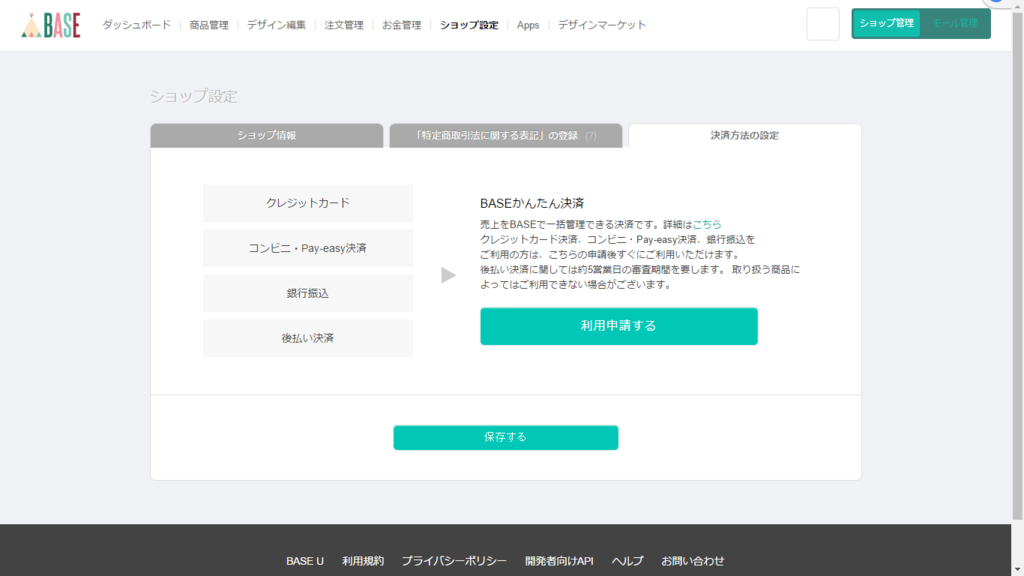Open the Apps page

(528, 25)
